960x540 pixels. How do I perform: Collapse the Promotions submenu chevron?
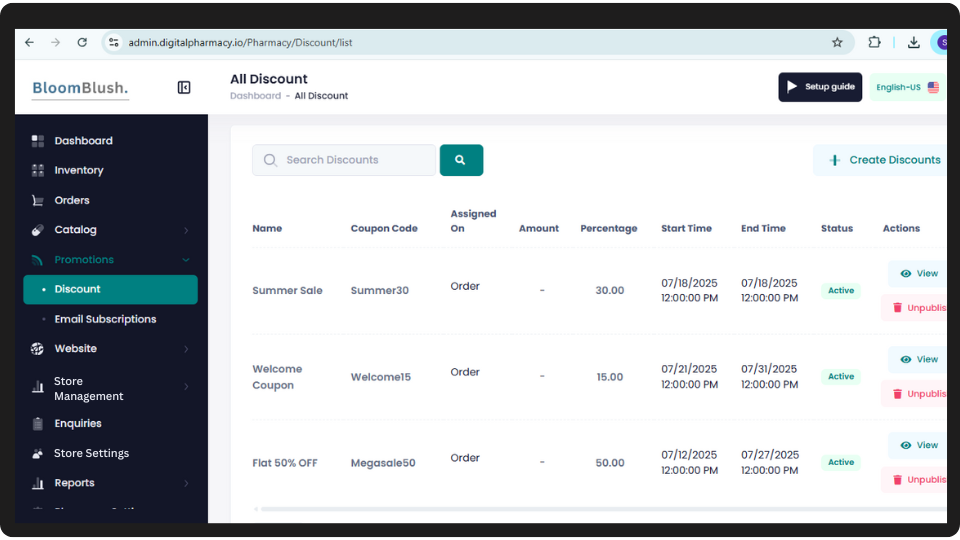[x=186, y=260]
